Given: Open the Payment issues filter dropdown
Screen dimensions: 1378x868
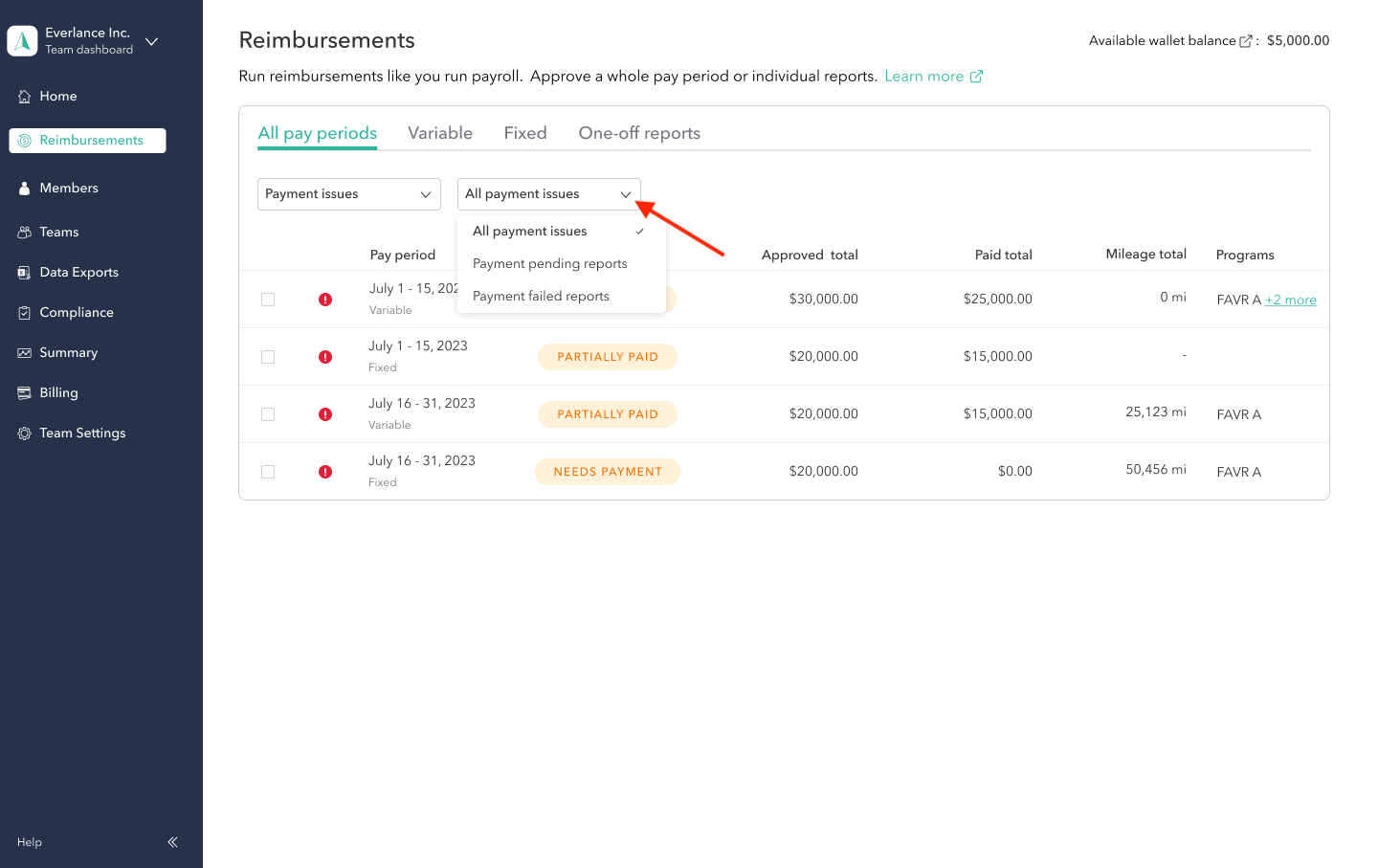Looking at the screenshot, I should pos(348,193).
